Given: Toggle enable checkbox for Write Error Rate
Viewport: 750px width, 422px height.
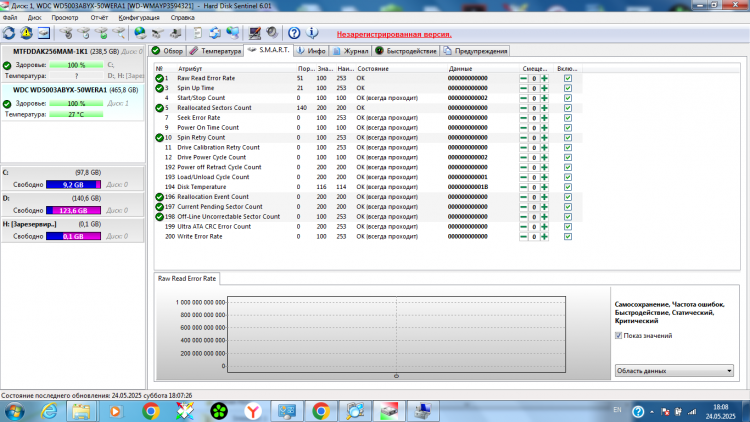Looking at the screenshot, I should (x=568, y=236).
